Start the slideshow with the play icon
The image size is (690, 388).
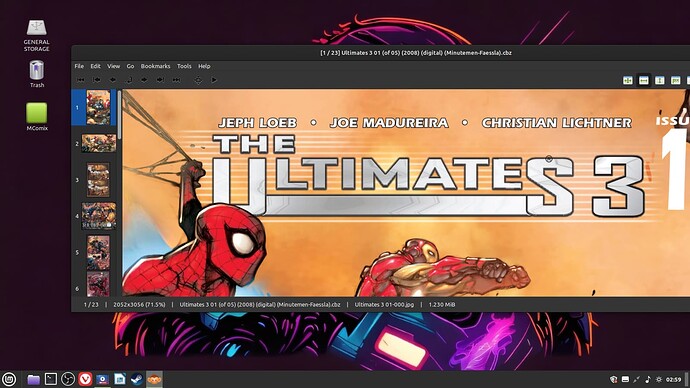point(214,80)
